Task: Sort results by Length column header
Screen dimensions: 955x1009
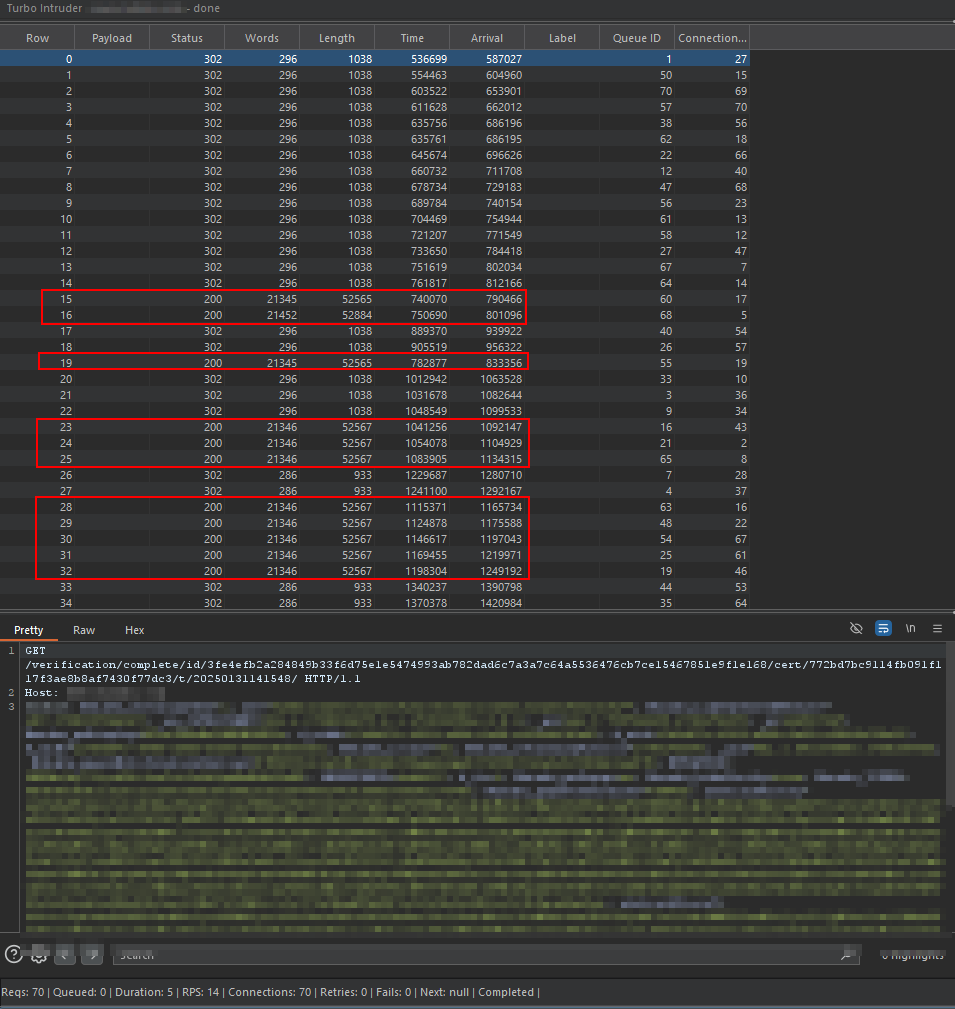Action: click(x=336, y=38)
